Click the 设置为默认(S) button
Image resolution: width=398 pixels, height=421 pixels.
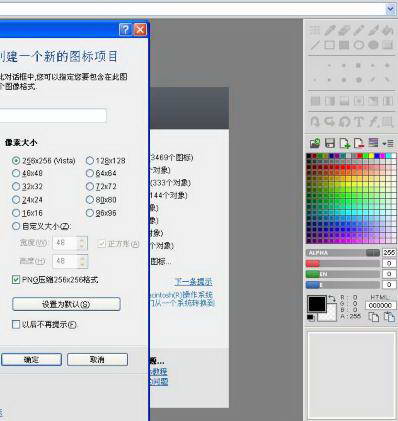[x=66, y=304]
